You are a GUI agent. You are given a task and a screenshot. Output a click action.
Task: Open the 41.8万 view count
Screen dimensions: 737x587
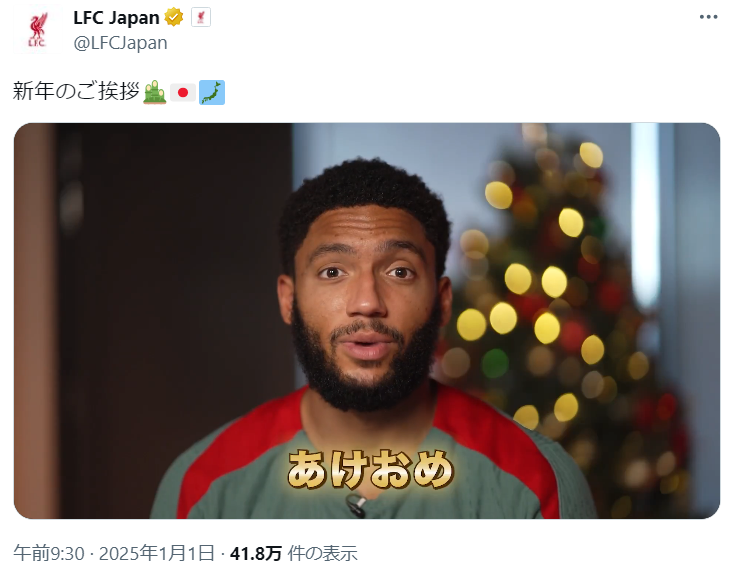click(x=256, y=553)
